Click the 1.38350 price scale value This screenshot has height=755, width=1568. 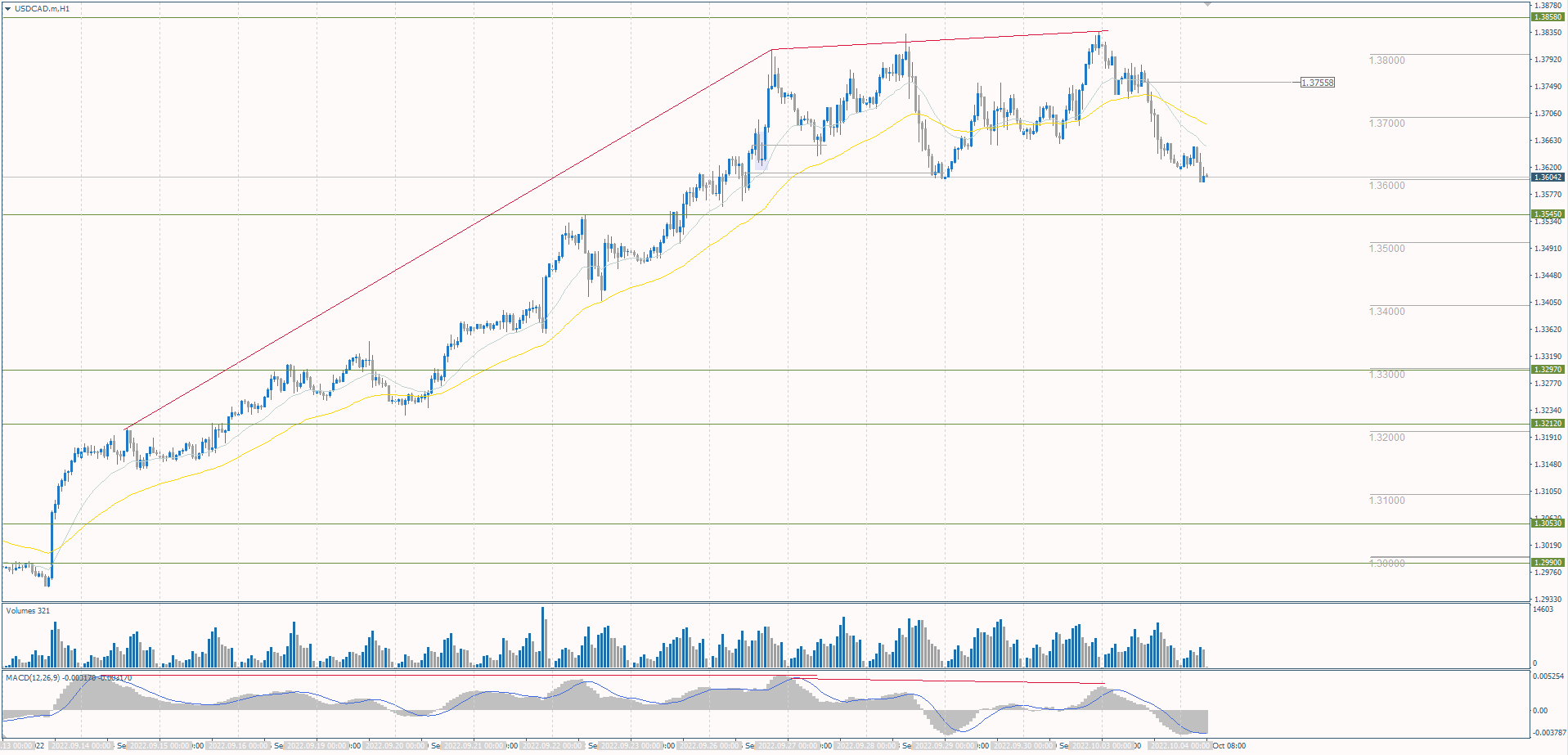coord(1548,33)
